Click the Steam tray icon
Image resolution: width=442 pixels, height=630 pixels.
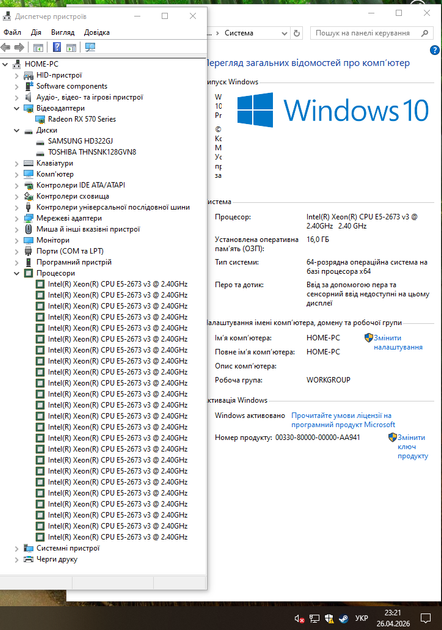click(344, 618)
